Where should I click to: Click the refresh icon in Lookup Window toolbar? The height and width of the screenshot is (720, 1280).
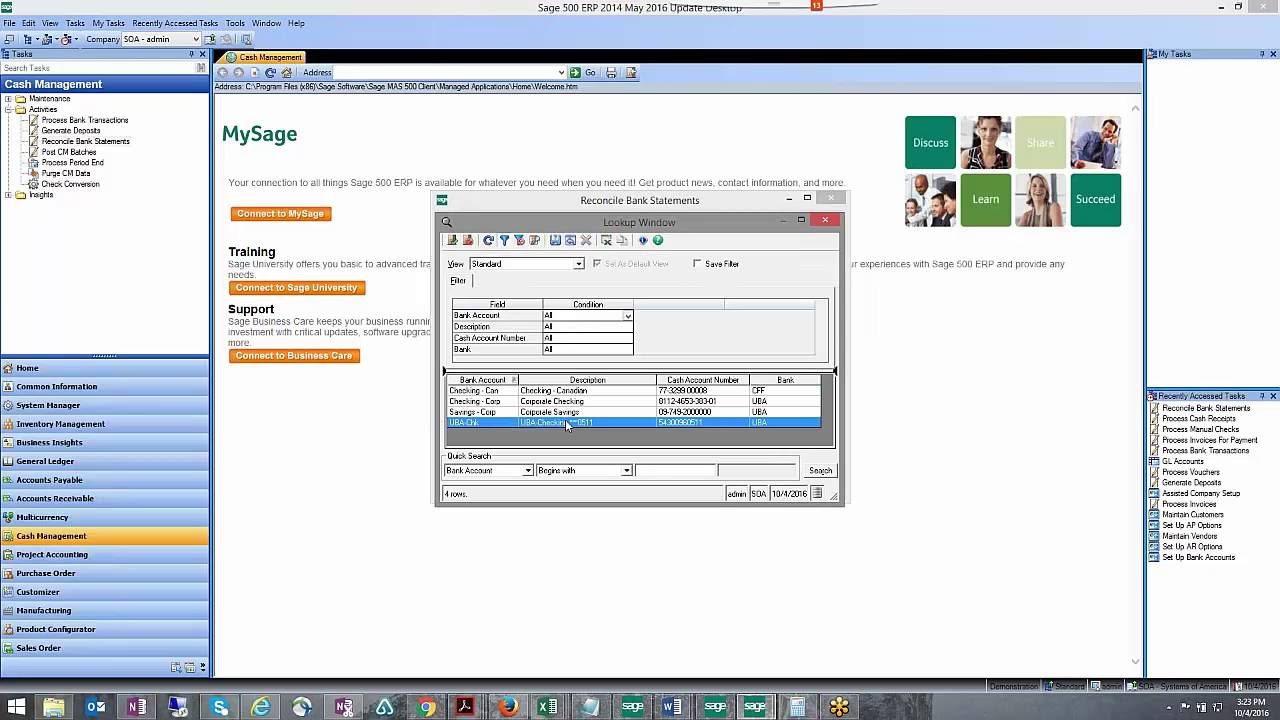488,240
